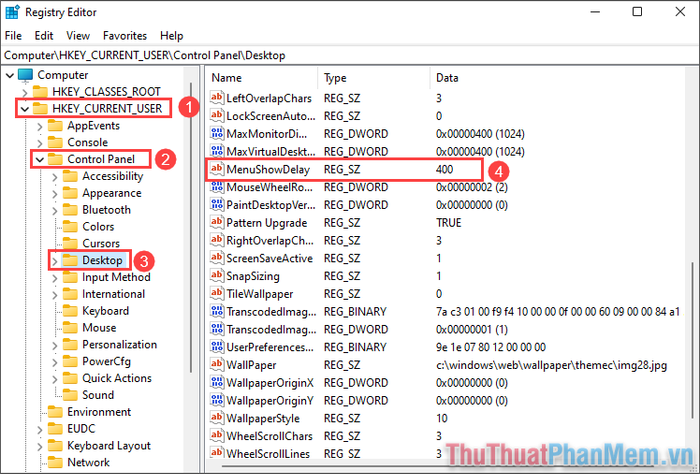Select the International key
The image size is (700, 474).
pyautogui.click(x=113, y=294)
